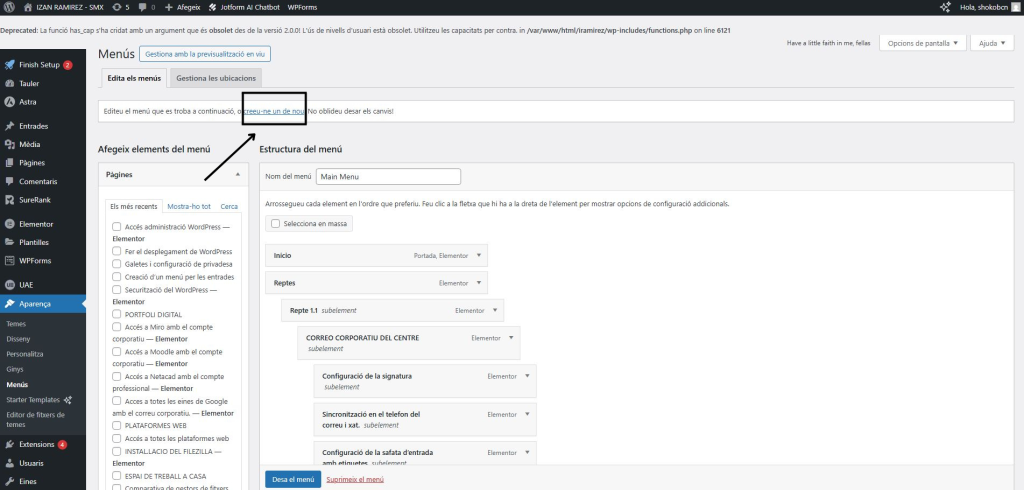Screen dimensions: 1024x490
Task: Tick the PLATAFORMES WEB page checkbox
Action: click(117, 425)
